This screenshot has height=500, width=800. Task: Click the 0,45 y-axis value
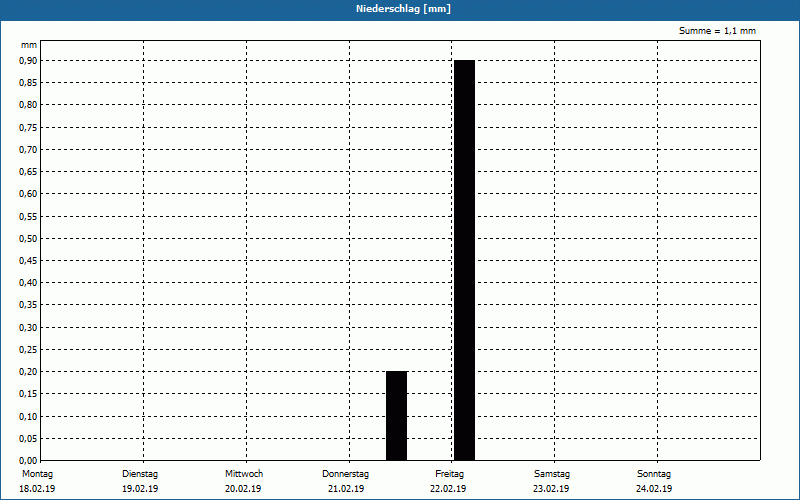28,261
